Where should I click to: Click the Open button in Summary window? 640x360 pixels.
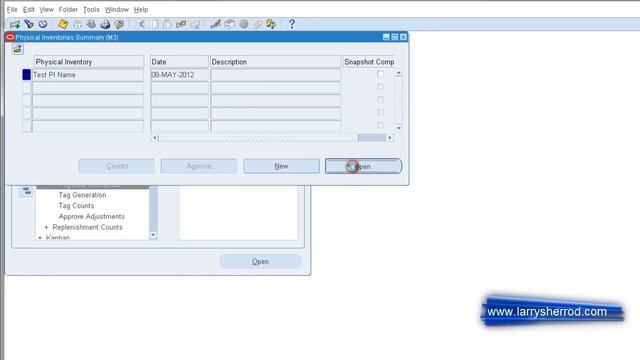click(x=363, y=166)
